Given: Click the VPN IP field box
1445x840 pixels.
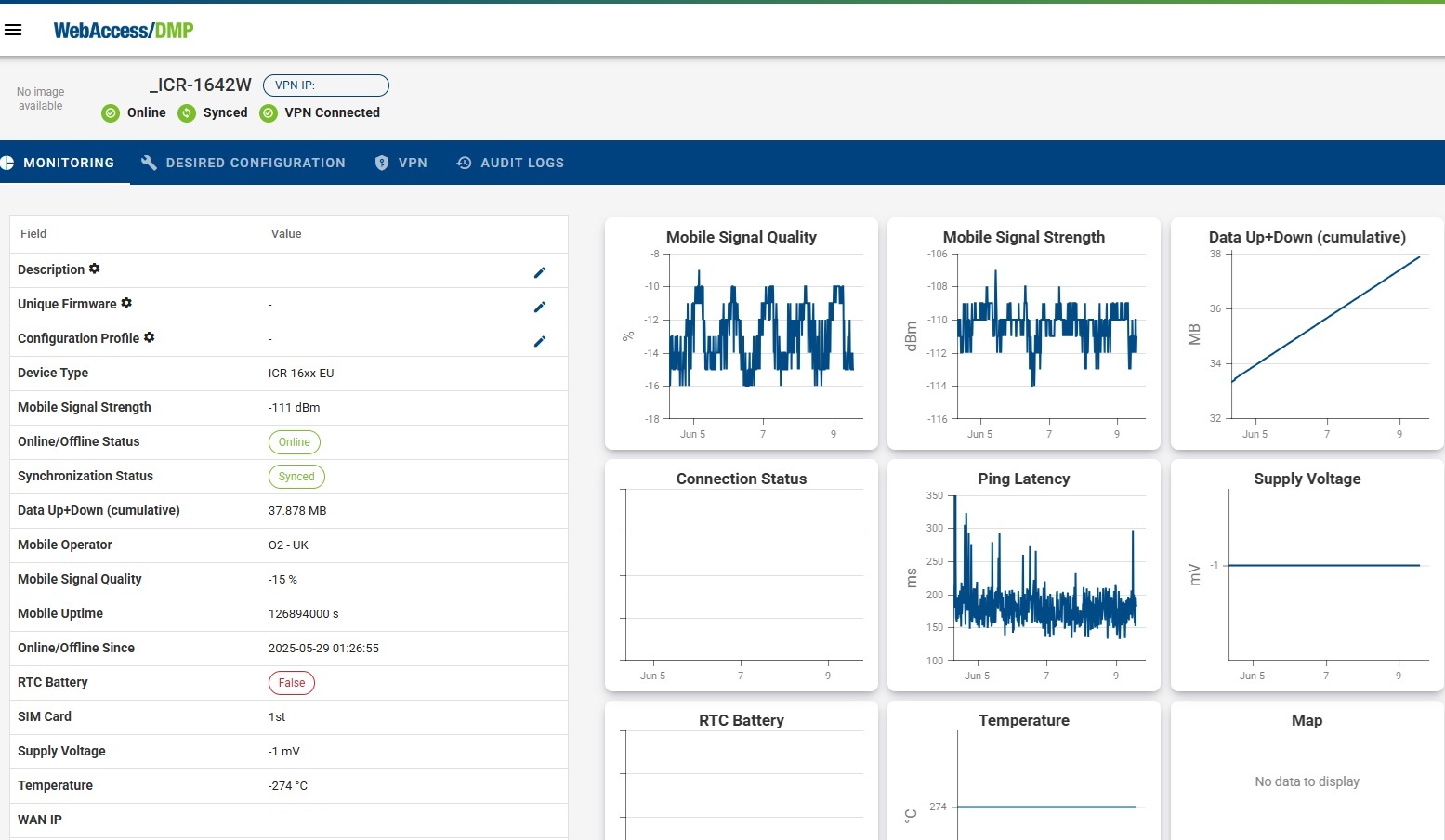Looking at the screenshot, I should (x=326, y=85).
